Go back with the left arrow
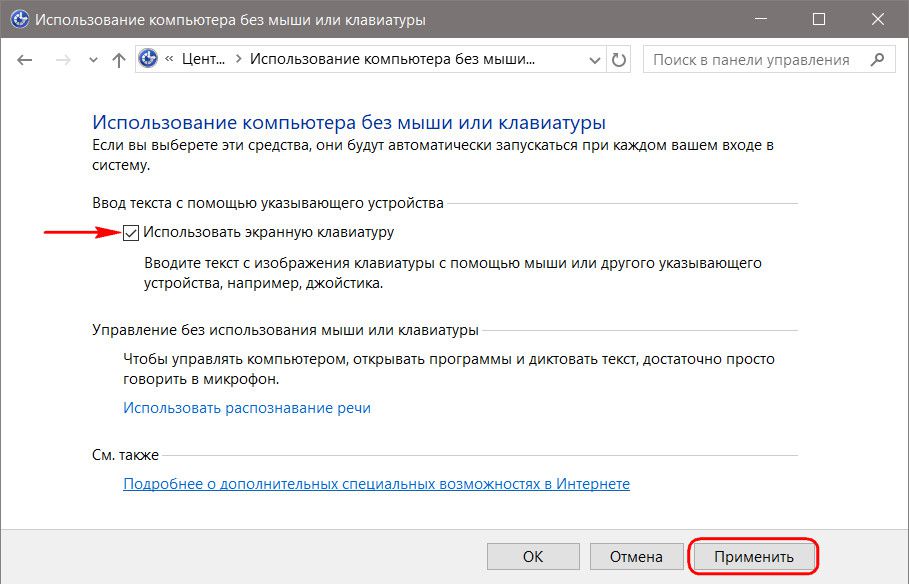 24,60
